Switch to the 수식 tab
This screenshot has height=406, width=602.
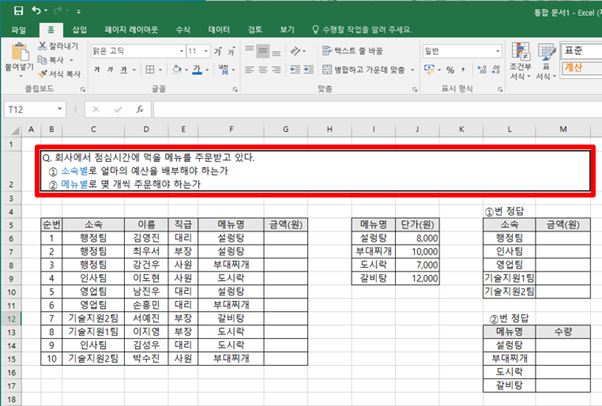(x=183, y=30)
